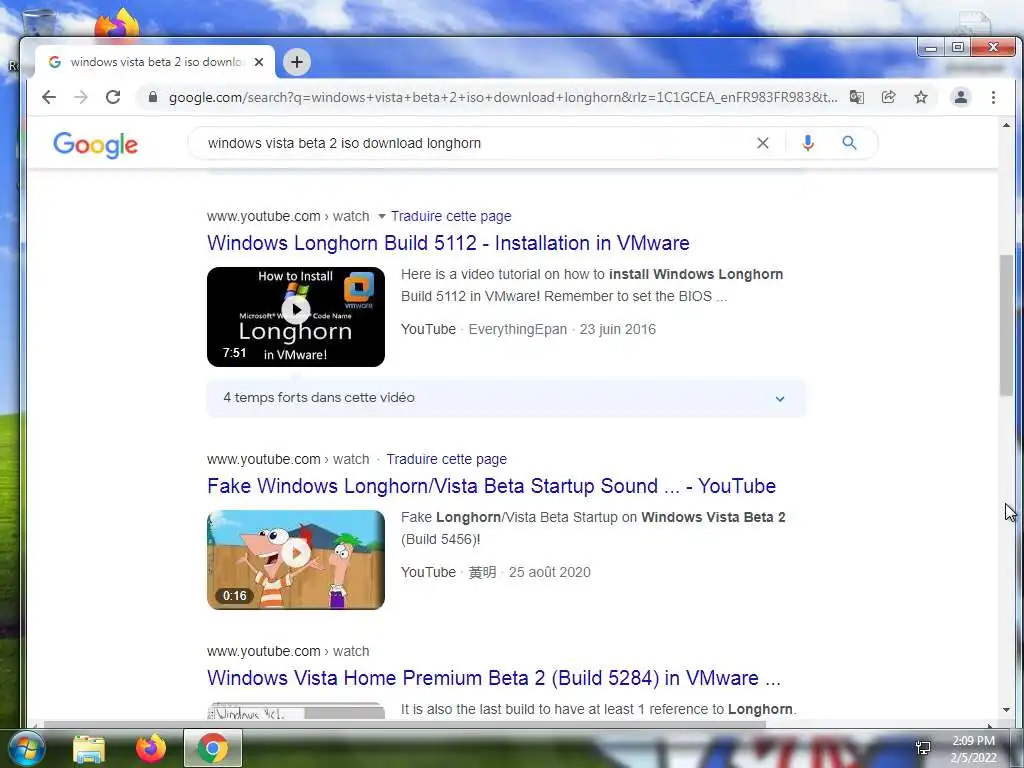Go to Google home via logo
Screen dimensions: 1024x768
[x=95, y=144]
